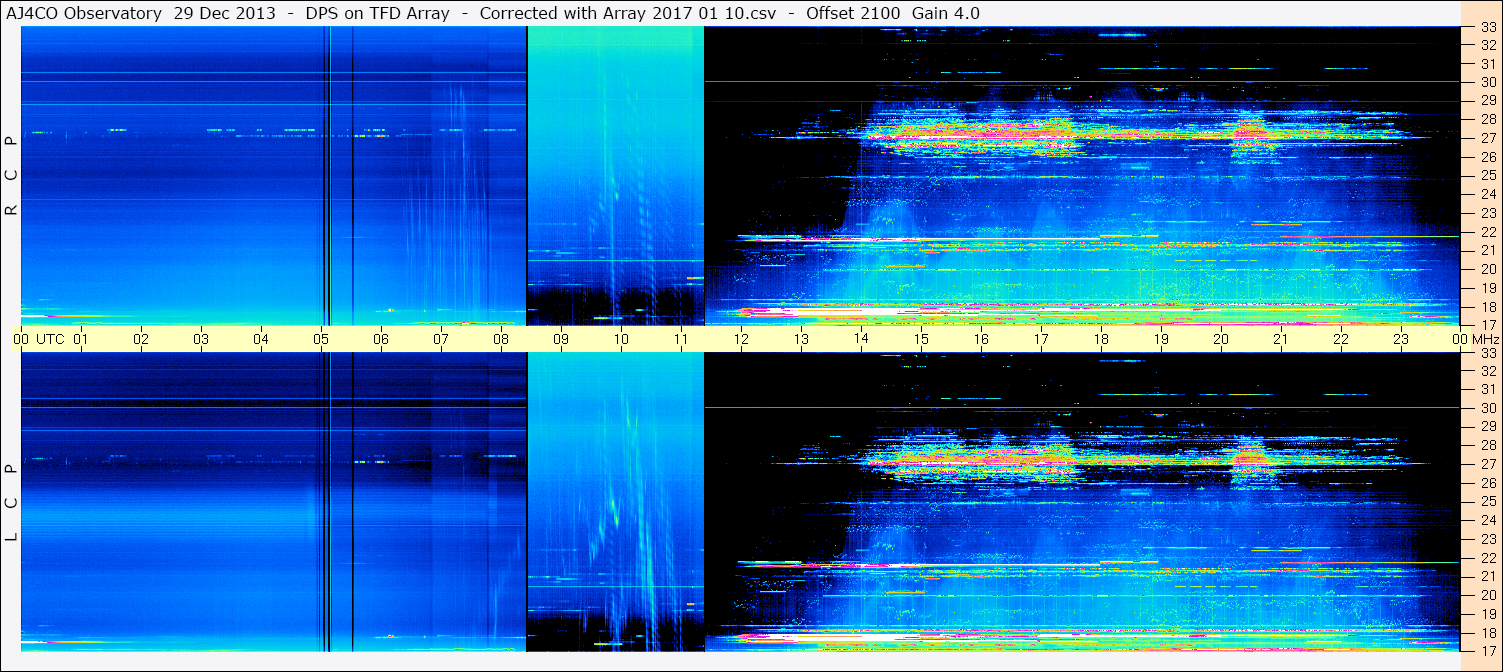Screen dimensions: 1503x672
Task: Click the 26 MHz tick of LCP panel
Action: [1488, 483]
